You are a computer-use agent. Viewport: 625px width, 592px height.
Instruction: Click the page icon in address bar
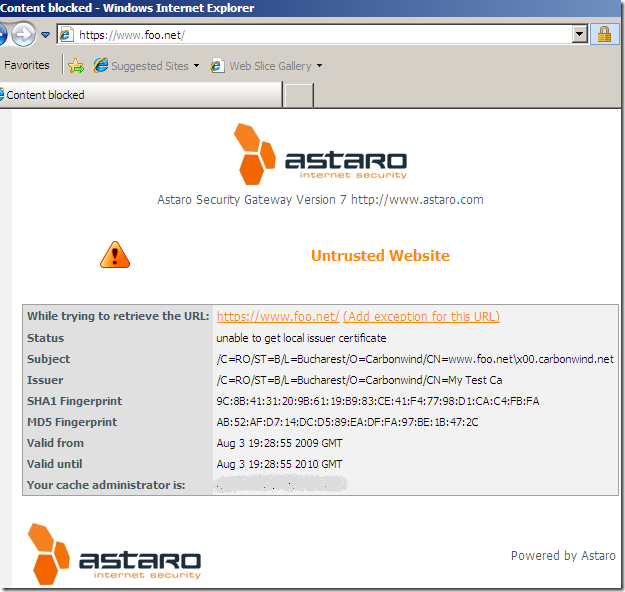point(66,35)
